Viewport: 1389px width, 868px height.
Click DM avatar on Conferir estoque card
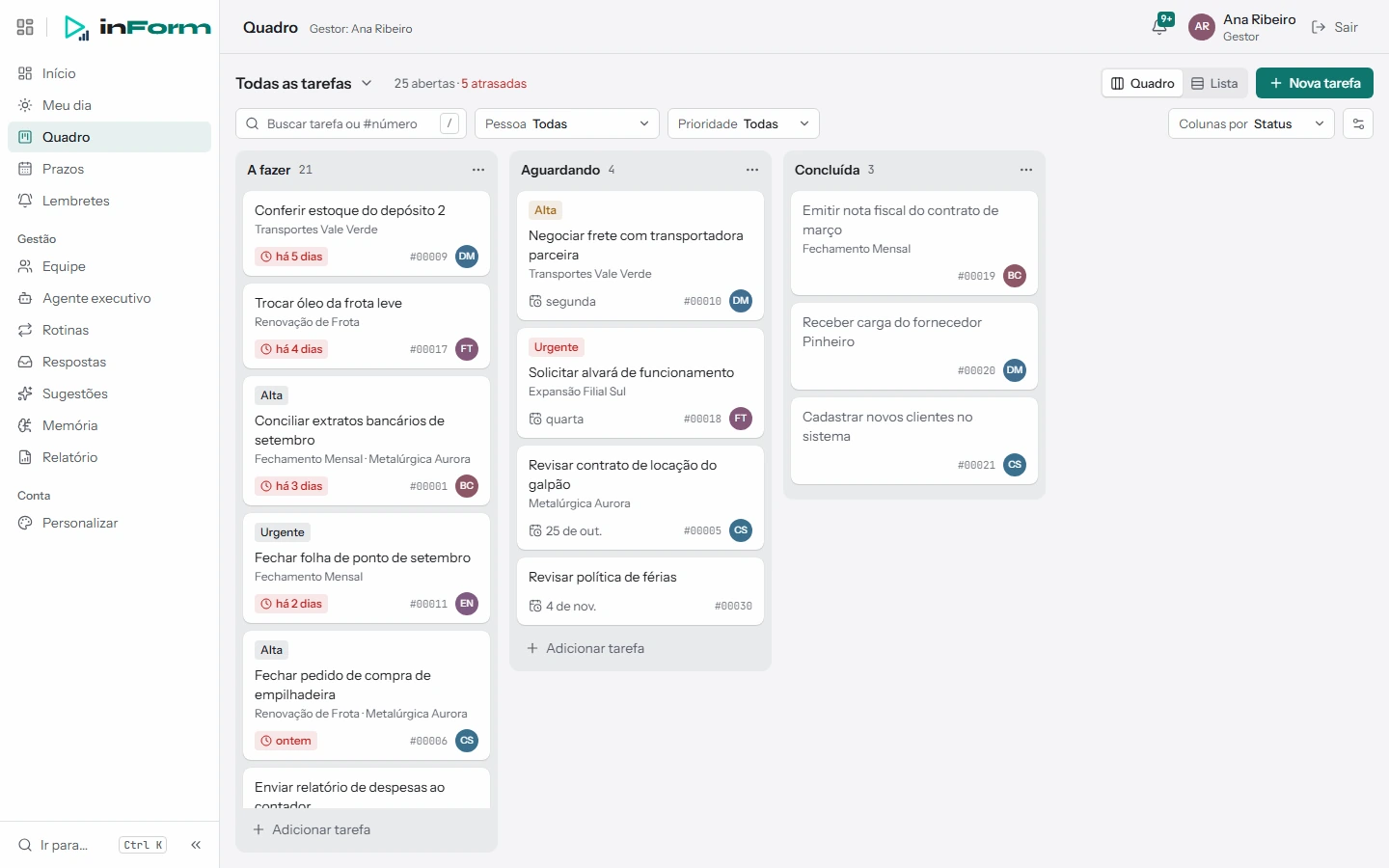point(467,257)
